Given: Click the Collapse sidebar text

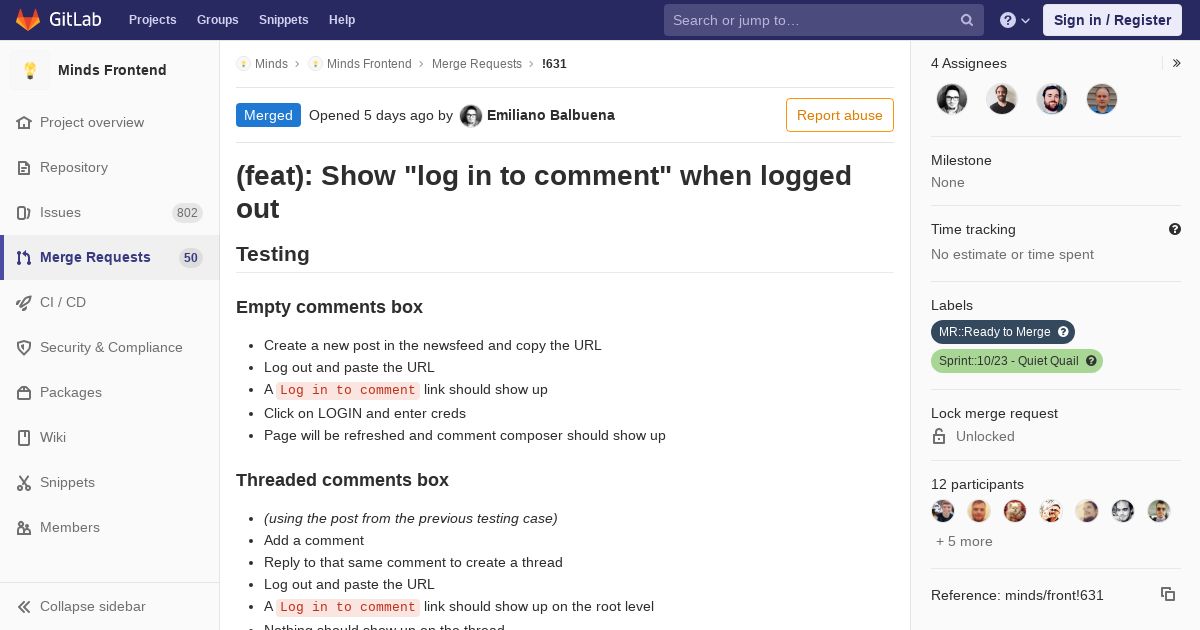Looking at the screenshot, I should point(92,606).
